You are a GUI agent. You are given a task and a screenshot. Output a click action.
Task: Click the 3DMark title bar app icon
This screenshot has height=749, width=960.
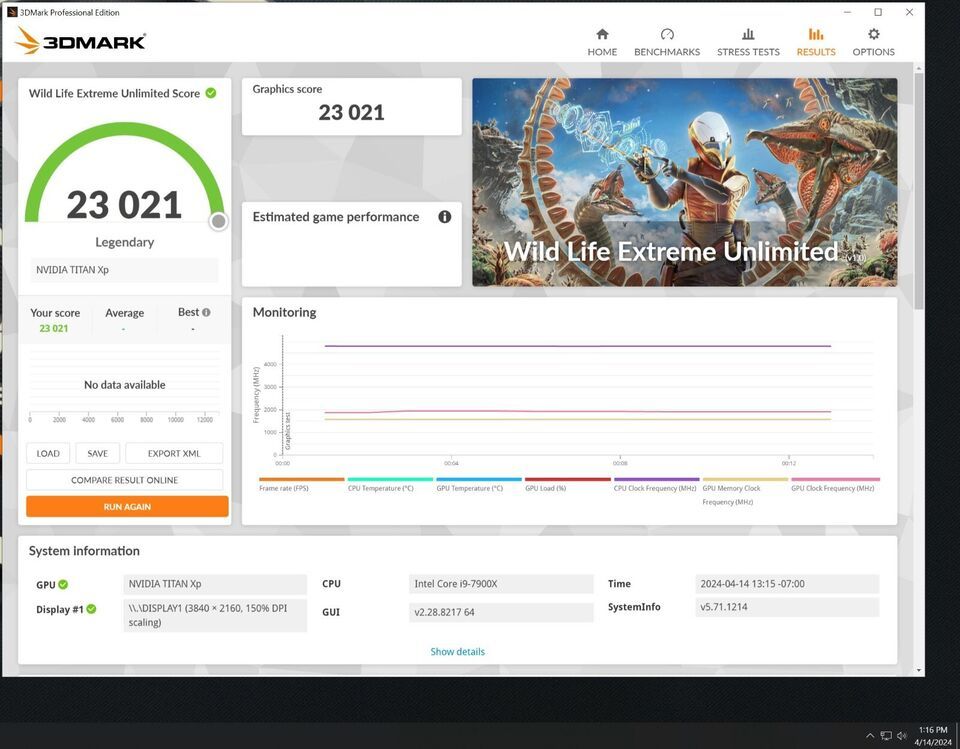click(x=12, y=12)
